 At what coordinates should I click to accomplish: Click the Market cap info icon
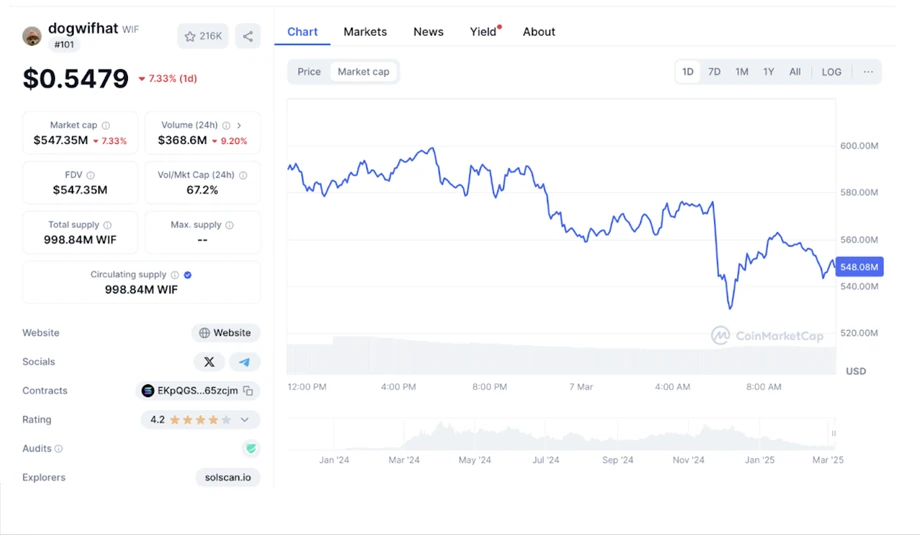click(x=106, y=126)
